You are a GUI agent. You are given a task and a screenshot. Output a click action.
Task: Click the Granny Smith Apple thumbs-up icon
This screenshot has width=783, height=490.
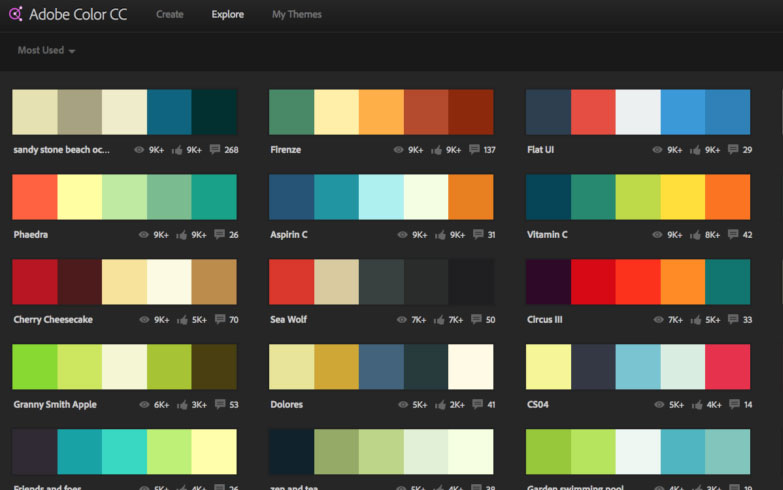(182, 404)
